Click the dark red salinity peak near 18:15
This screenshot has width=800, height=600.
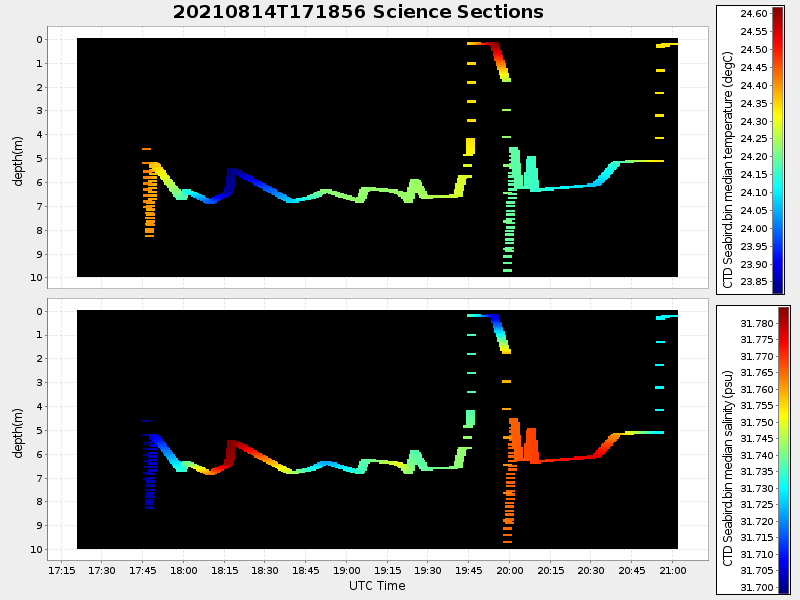(231, 452)
